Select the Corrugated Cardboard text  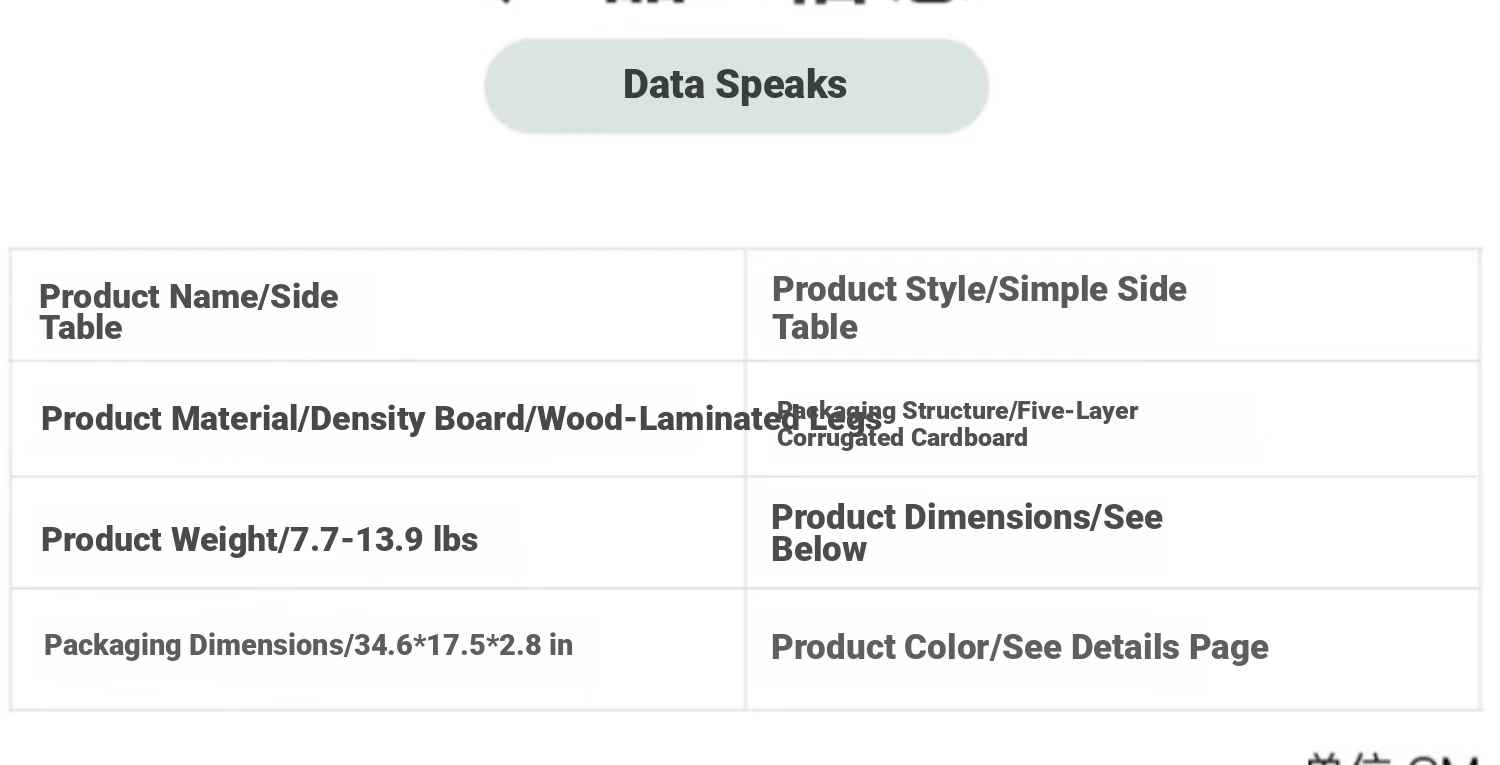coord(902,438)
